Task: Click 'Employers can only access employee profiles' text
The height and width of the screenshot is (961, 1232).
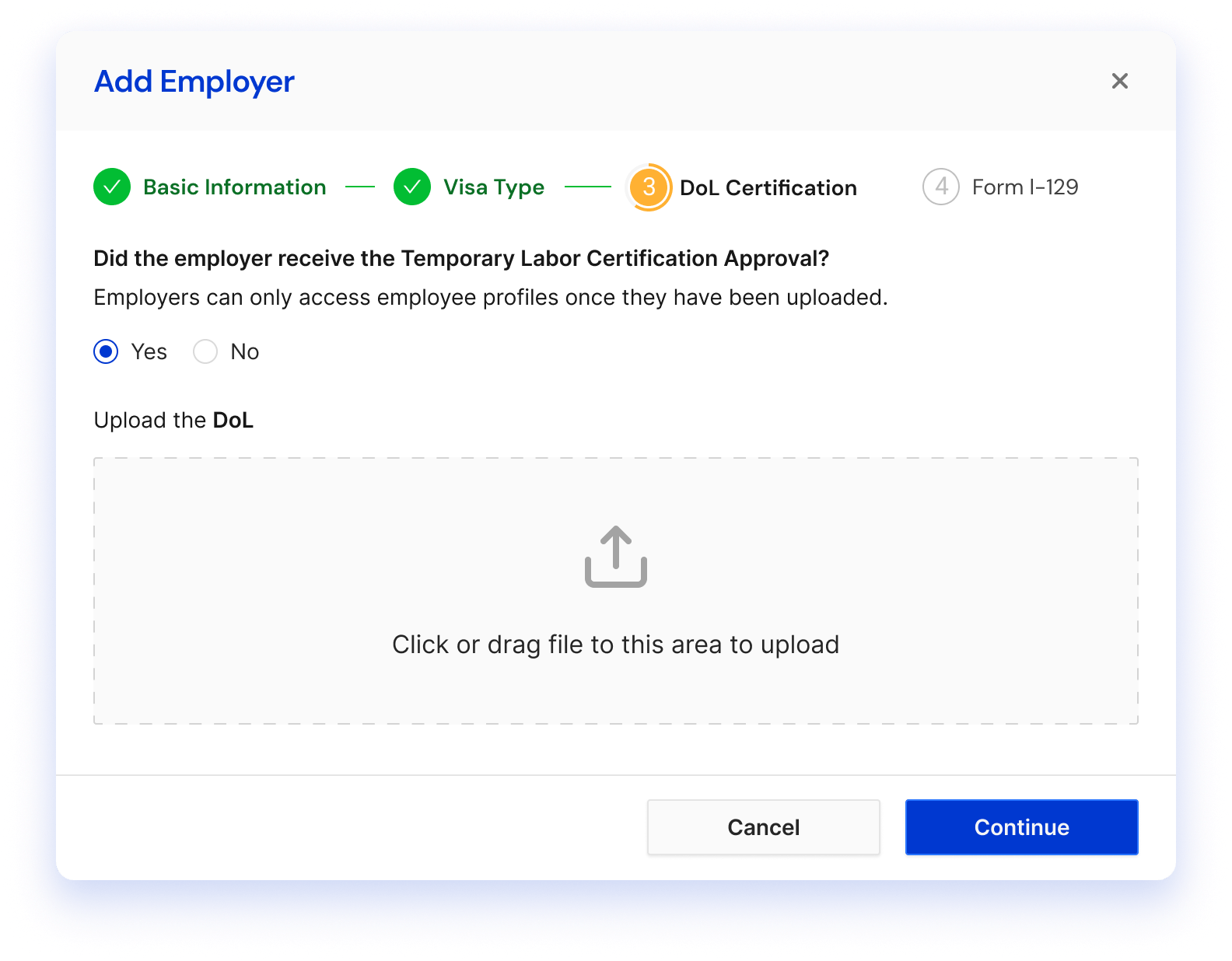Action: 491,298
